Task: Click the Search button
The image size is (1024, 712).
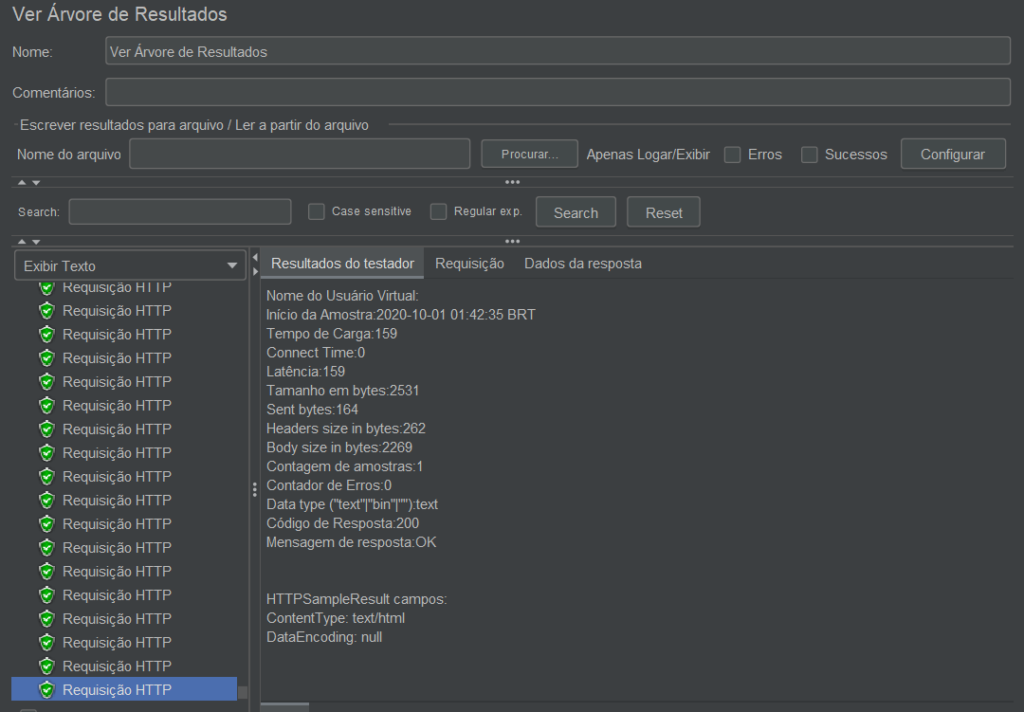Action: (x=576, y=213)
